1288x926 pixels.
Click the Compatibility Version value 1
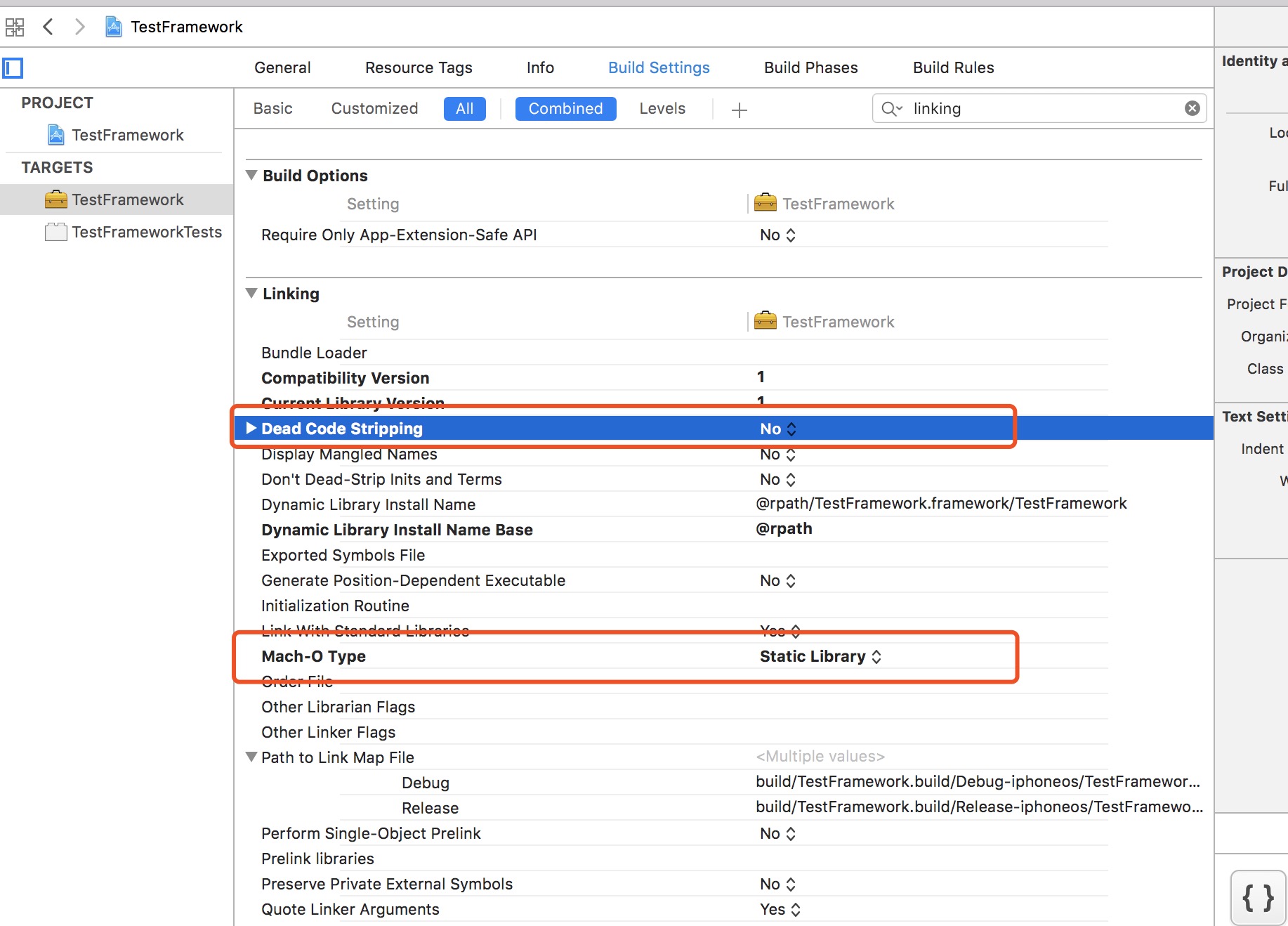click(761, 377)
